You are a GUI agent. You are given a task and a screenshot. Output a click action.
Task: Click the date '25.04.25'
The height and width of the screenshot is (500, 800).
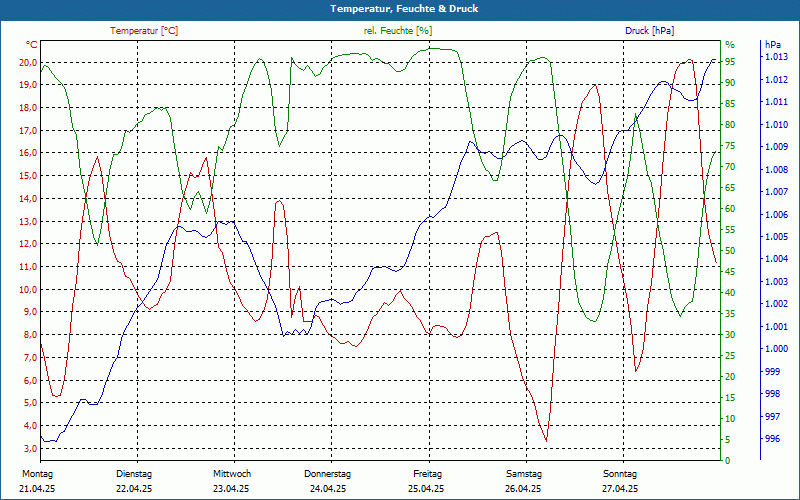(x=426, y=489)
